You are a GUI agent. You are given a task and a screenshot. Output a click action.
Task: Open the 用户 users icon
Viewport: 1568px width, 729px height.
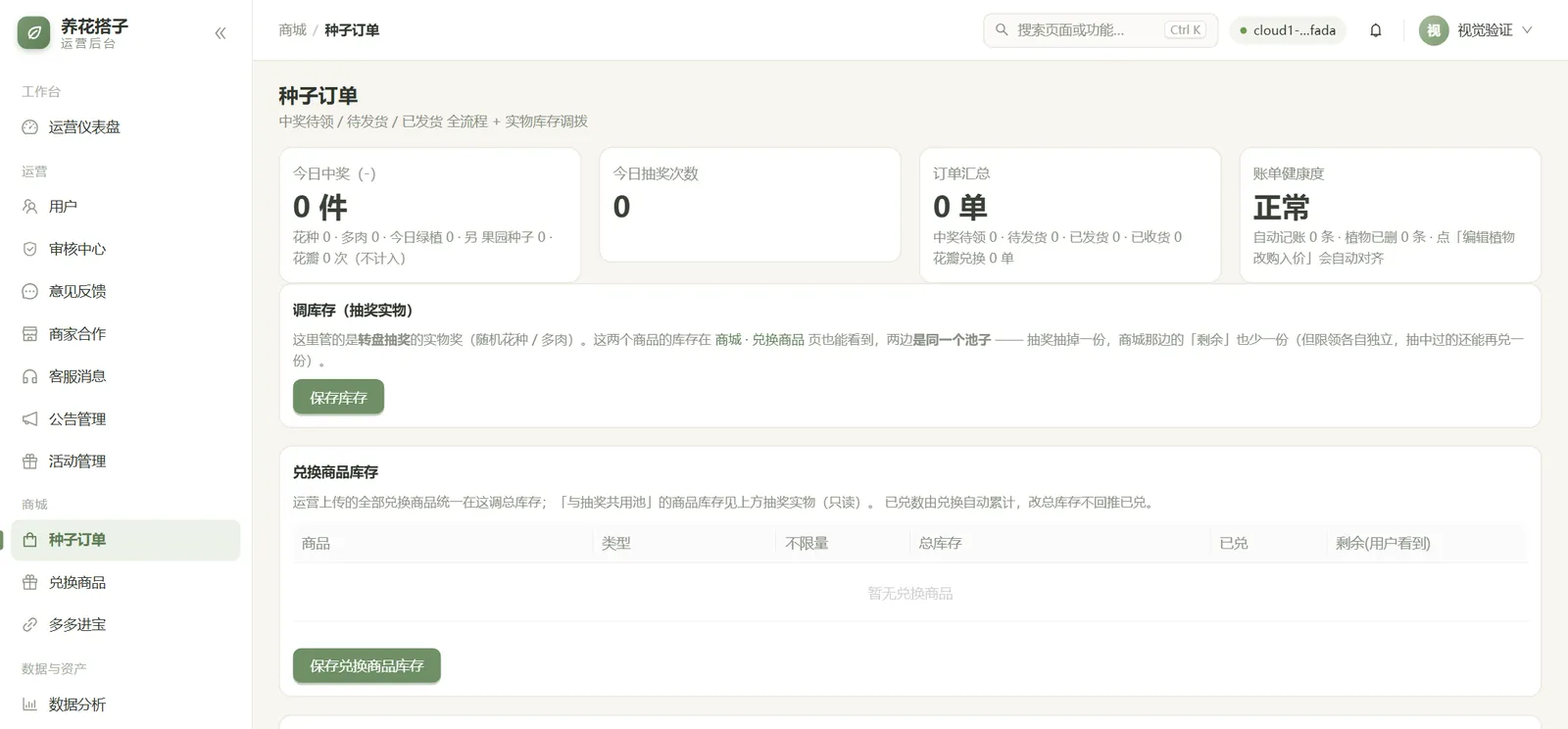pos(30,207)
